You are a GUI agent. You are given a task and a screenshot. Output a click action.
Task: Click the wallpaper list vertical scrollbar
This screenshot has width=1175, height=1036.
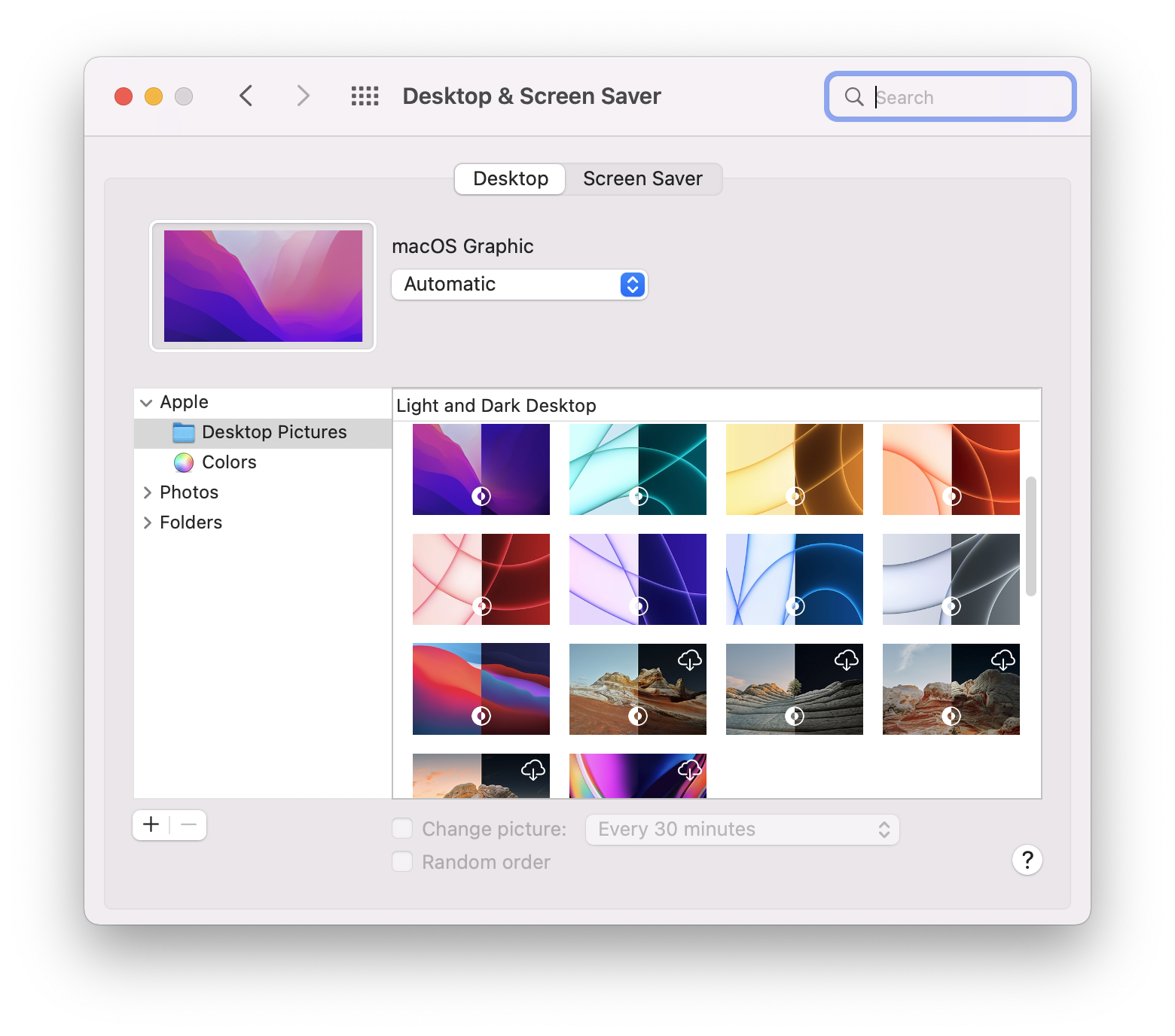click(1030, 536)
